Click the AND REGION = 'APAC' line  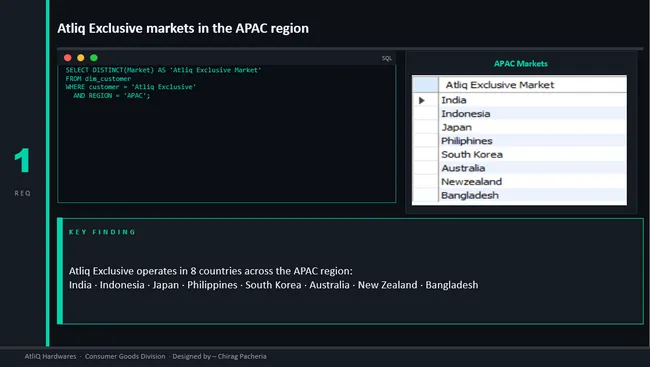pos(112,95)
